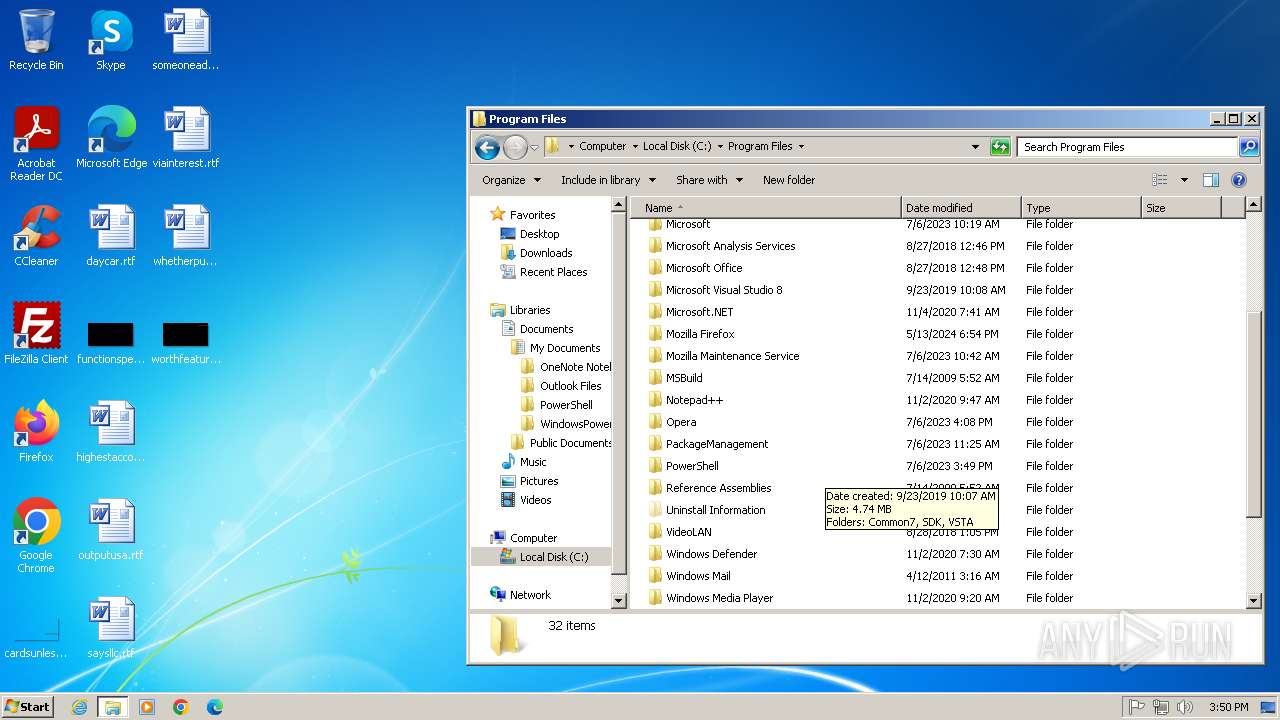Viewport: 1280px width, 720px height.
Task: Select Recent Places under Favorites
Action: (x=553, y=272)
